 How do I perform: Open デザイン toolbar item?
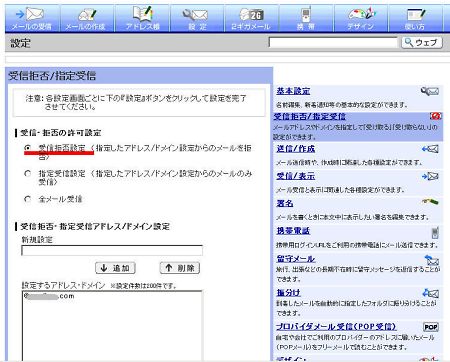(361, 19)
